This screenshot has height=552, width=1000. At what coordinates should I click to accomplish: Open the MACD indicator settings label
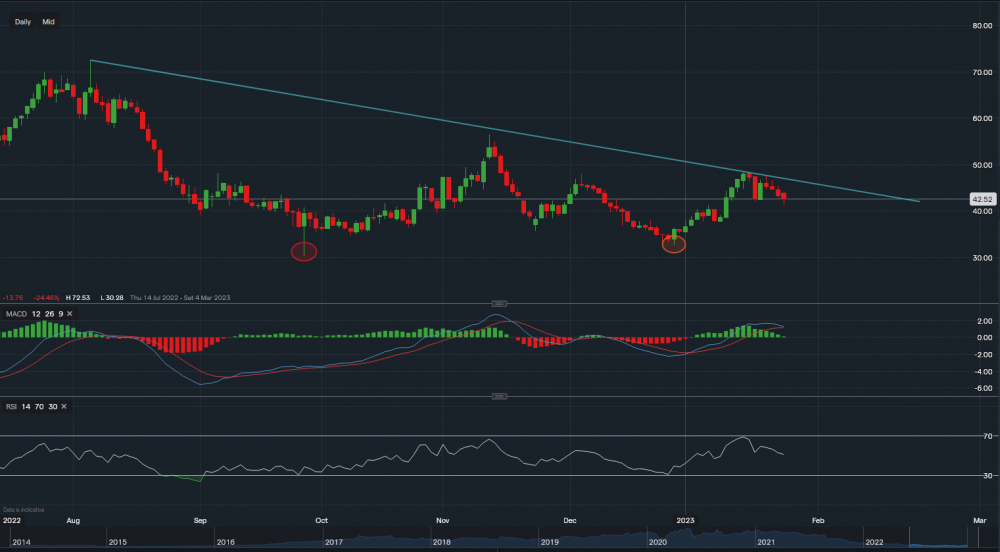(14, 314)
